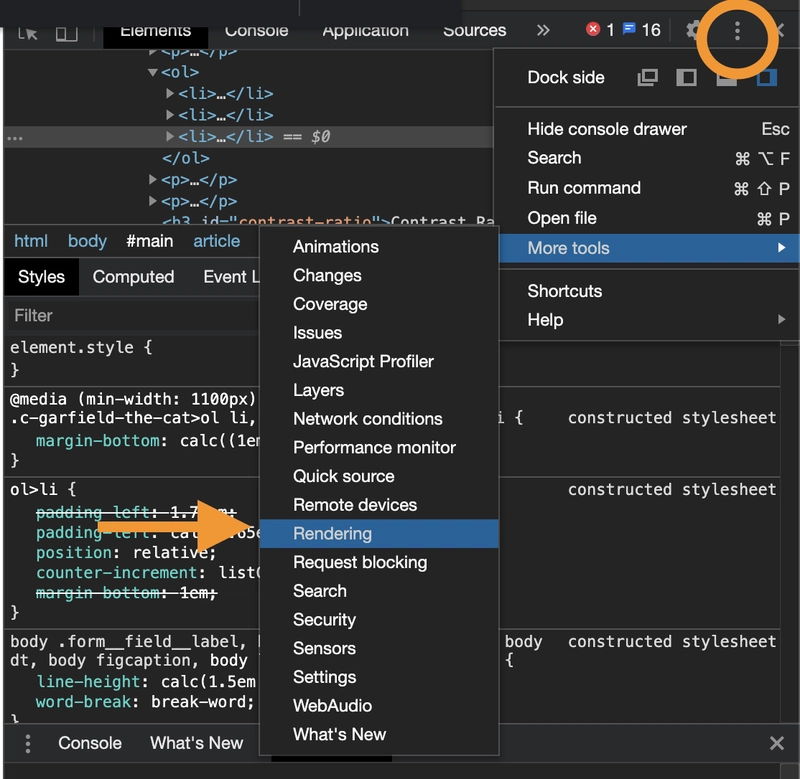
Task: Open the Console panel tab
Action: (x=256, y=30)
